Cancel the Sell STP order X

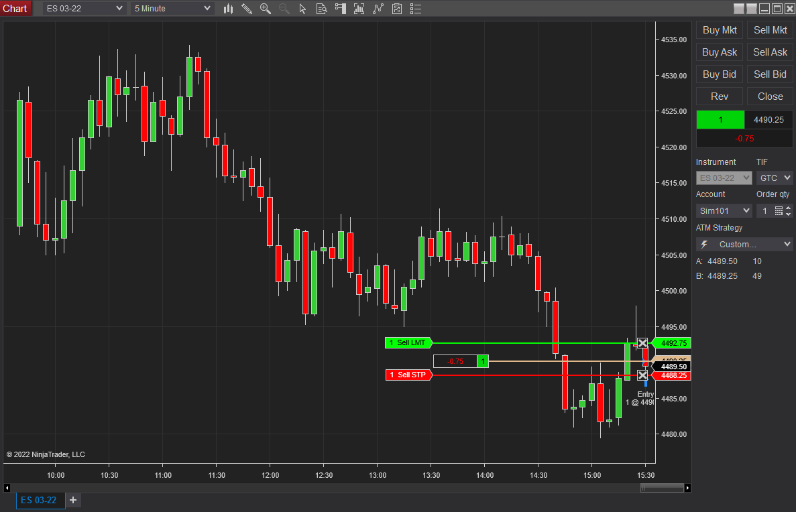(642, 376)
